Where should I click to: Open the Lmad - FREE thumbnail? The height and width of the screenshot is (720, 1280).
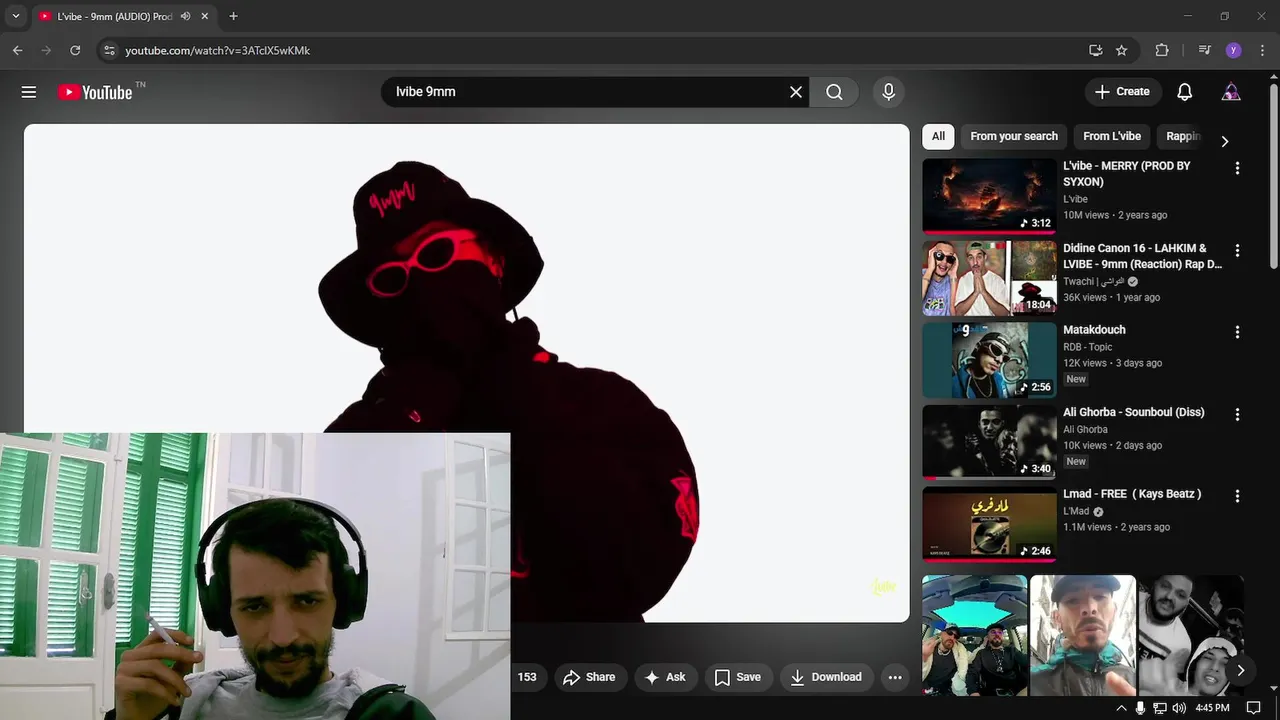[x=989, y=524]
